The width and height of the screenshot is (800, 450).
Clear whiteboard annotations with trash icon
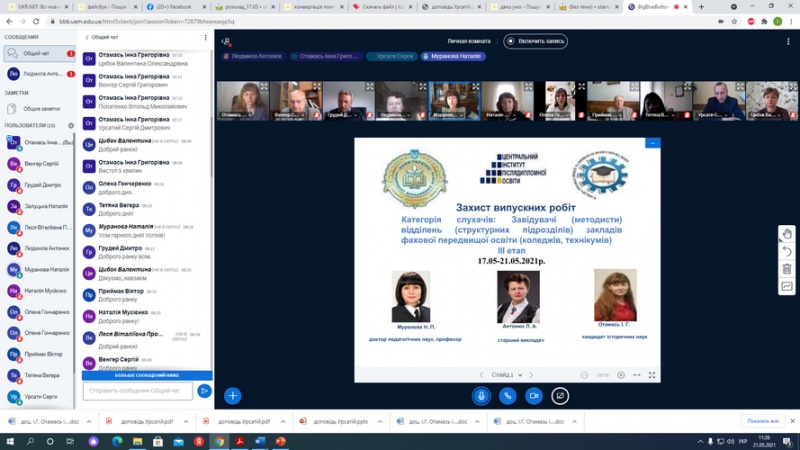pos(787,268)
